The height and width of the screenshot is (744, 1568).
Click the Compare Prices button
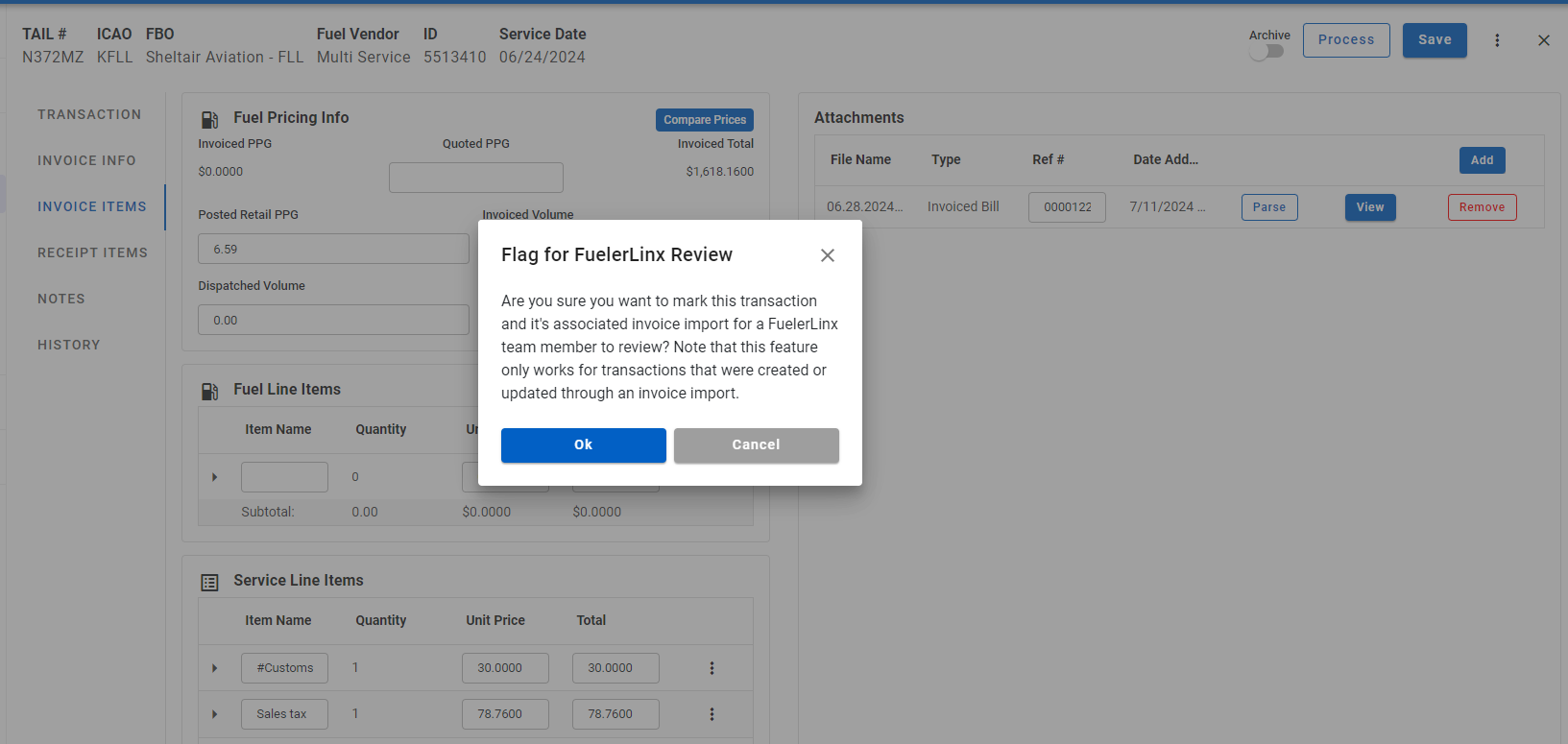pyautogui.click(x=705, y=120)
